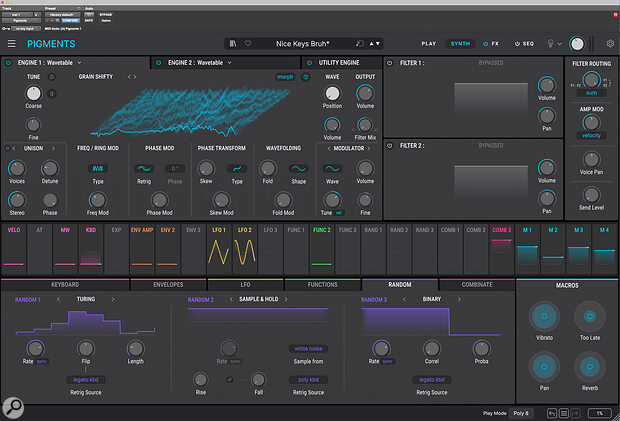Open the Pigments hamburger menu

click(x=11, y=44)
